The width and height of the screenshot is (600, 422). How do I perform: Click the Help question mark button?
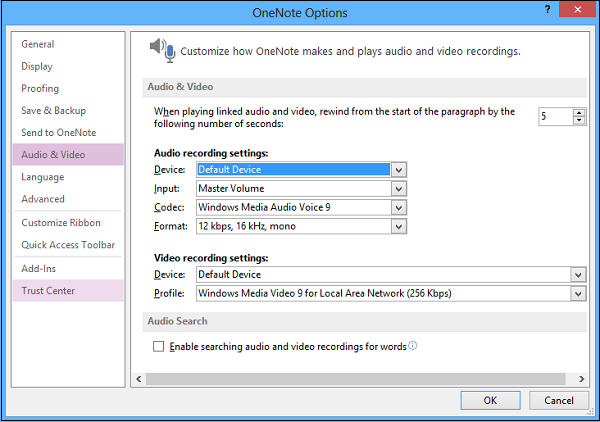pyautogui.click(x=548, y=9)
